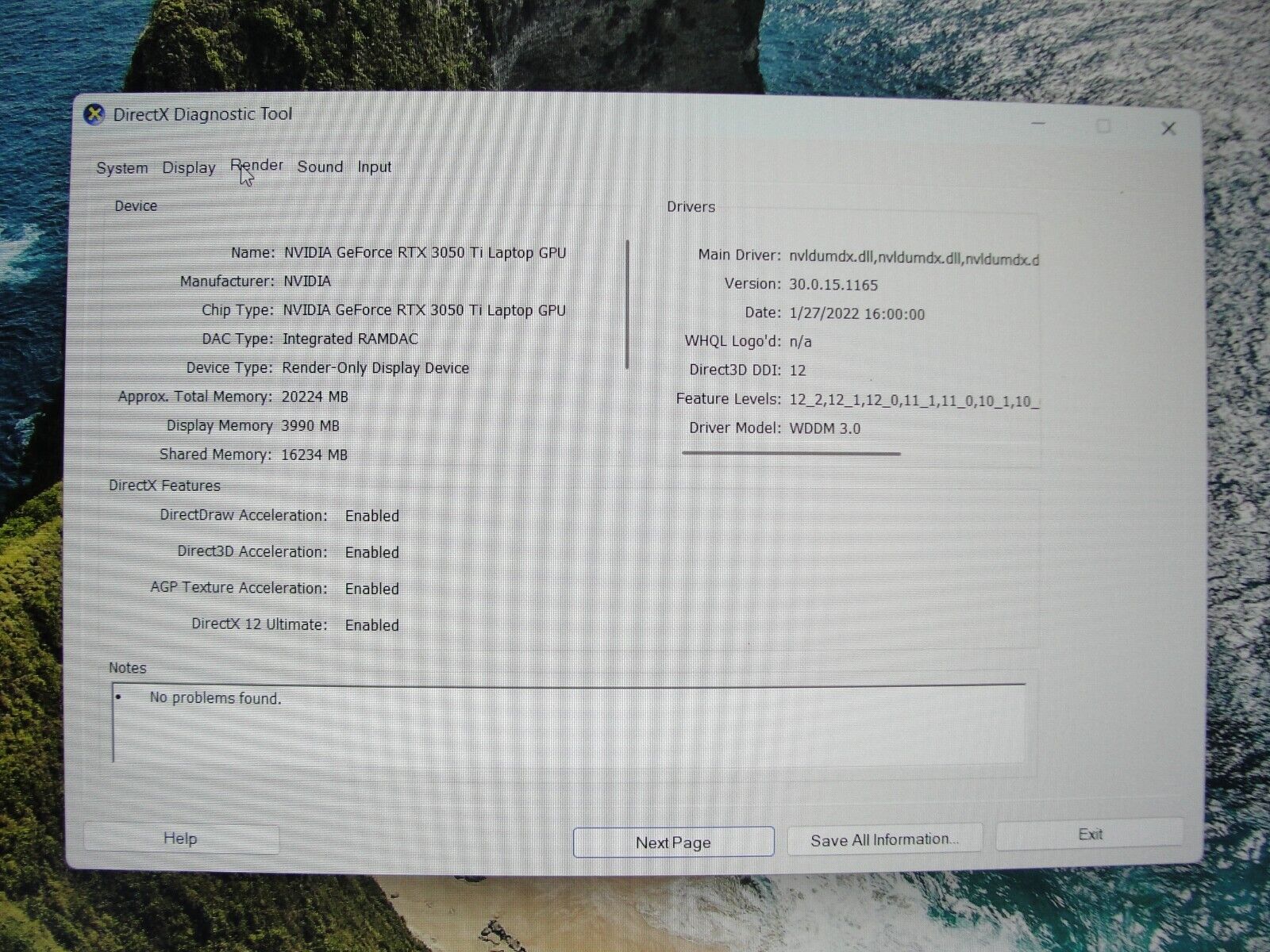Click the Feature Levels value list
This screenshot has height=952, width=1270.
point(914,401)
